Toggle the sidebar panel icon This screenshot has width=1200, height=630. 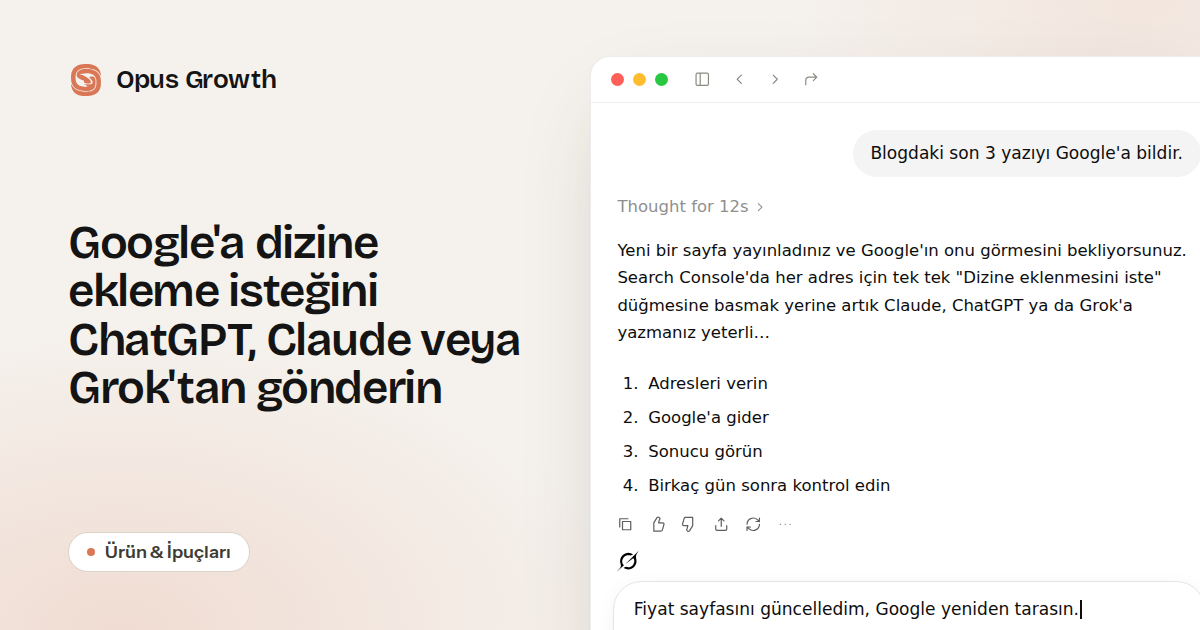tap(702, 79)
